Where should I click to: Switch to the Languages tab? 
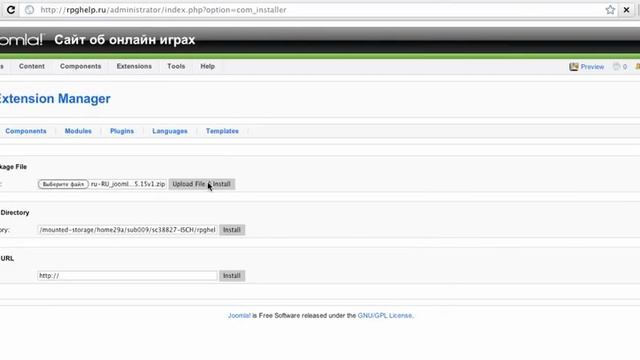170,131
